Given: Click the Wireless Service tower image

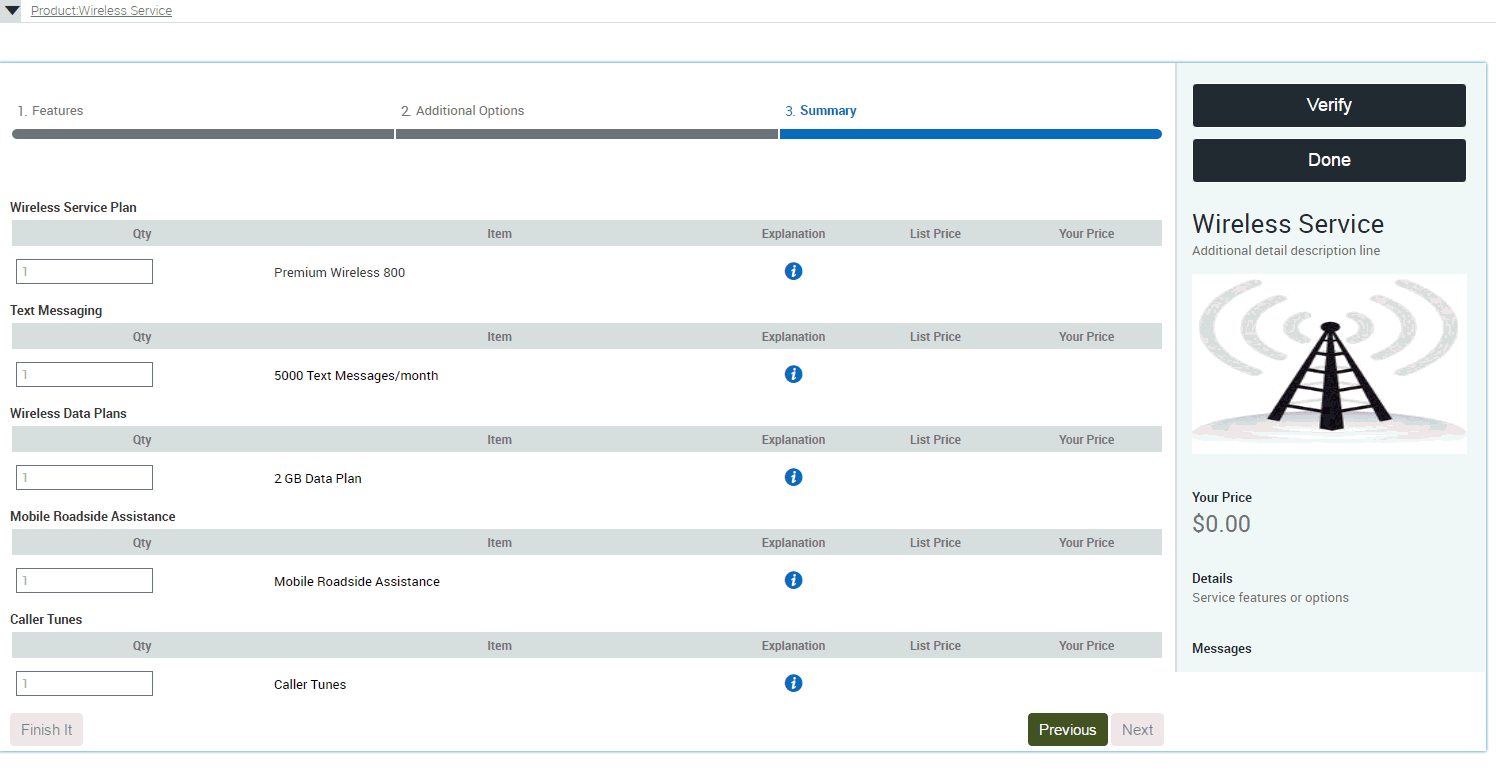Looking at the screenshot, I should tap(1328, 363).
